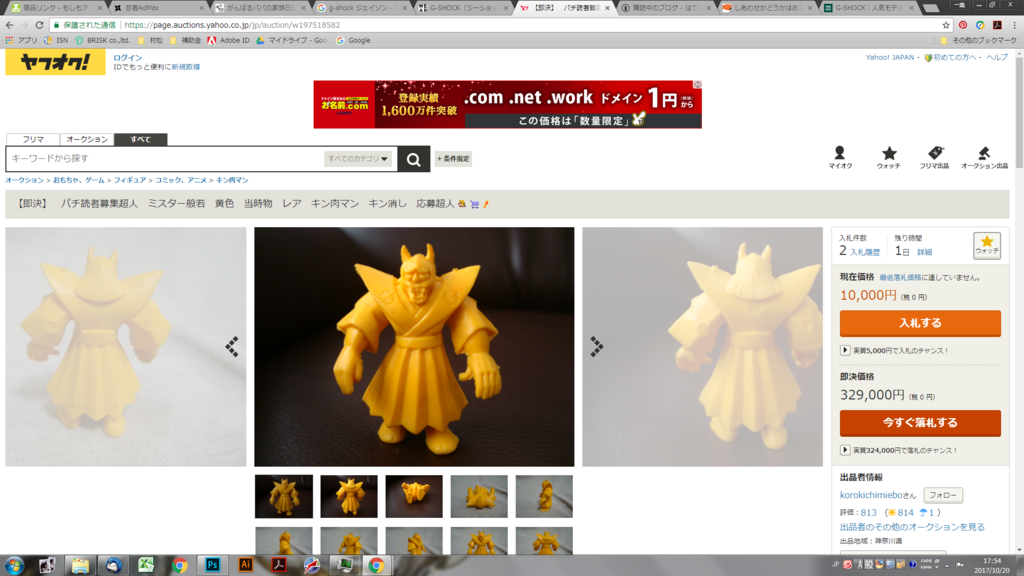Click the キン肉マン breadcrumb link
The height and width of the screenshot is (576, 1024).
(232, 180)
